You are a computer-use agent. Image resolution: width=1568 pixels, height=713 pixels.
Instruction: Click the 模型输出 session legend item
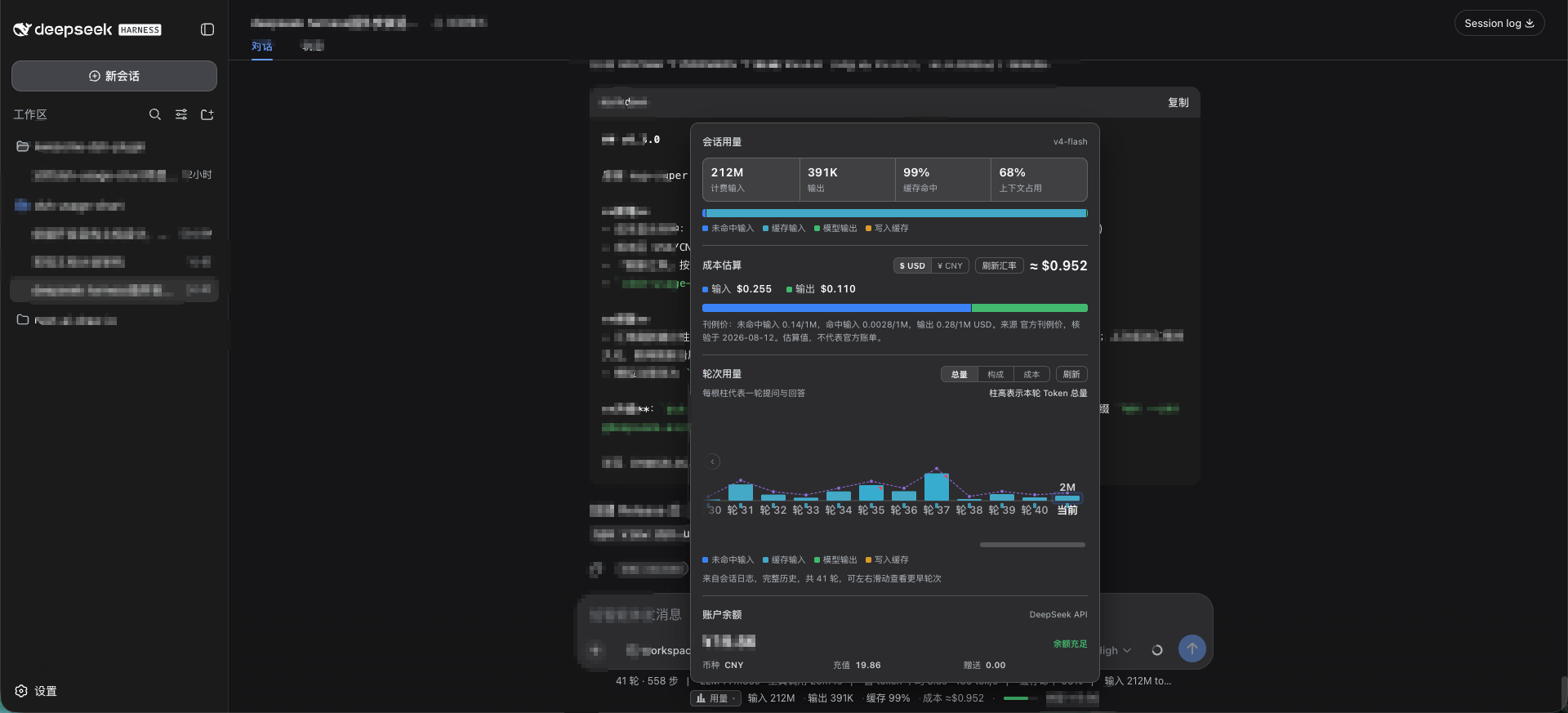point(835,228)
